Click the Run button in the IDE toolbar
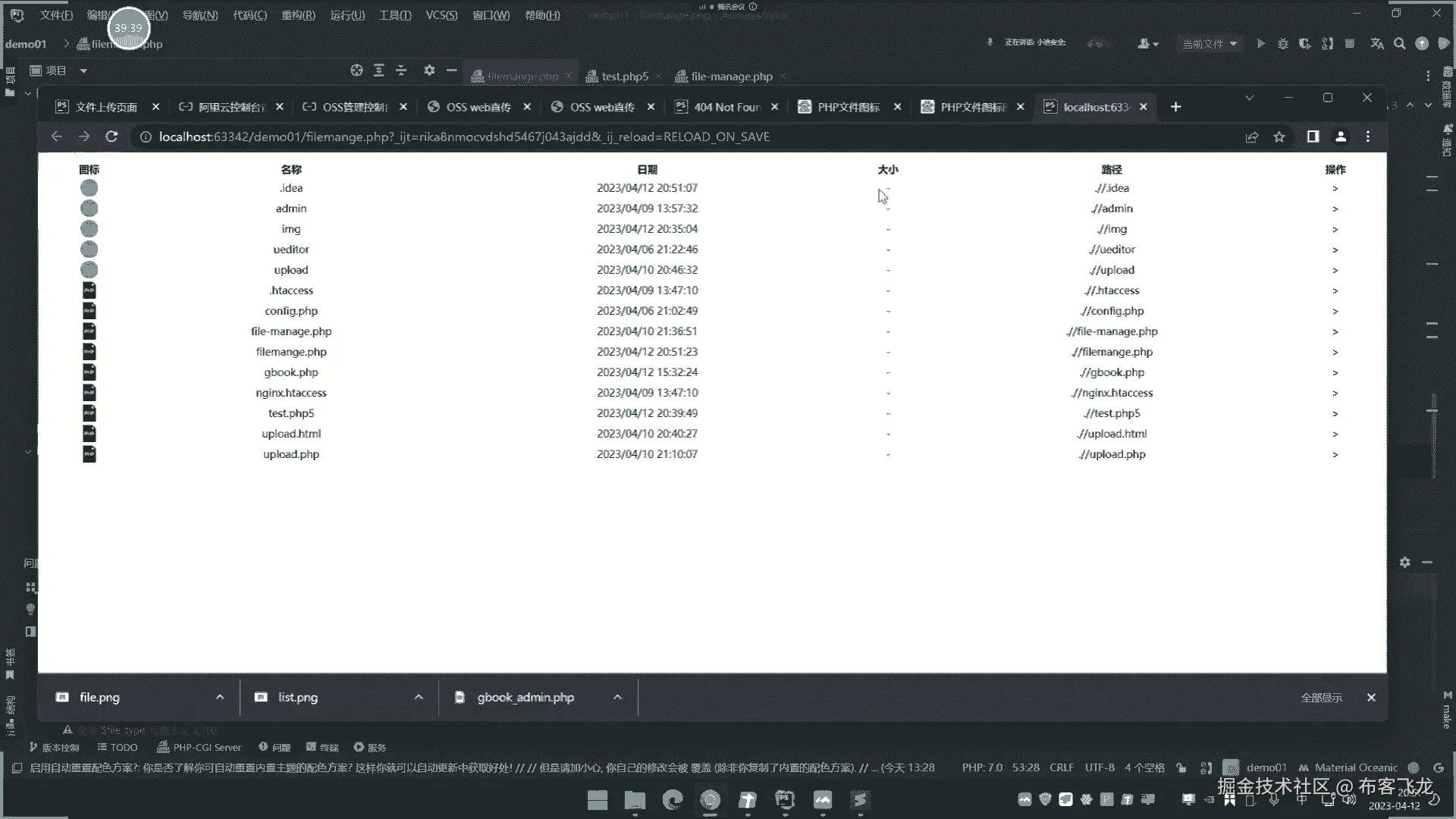 1260,44
